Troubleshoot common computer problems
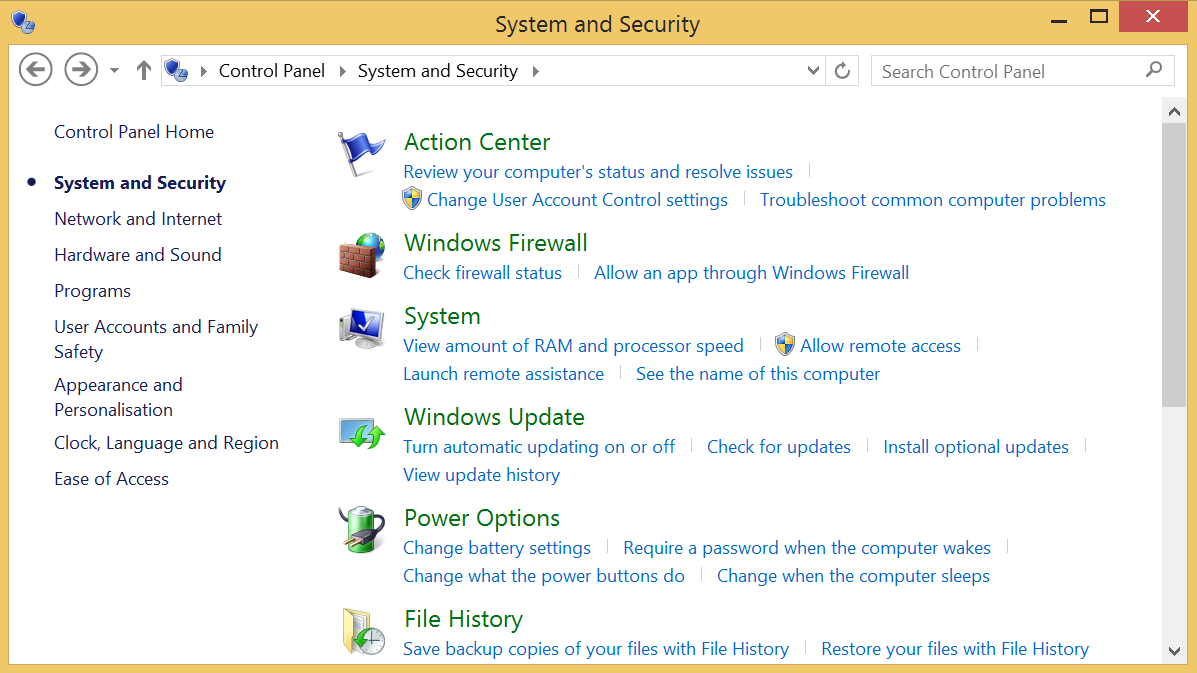The width and height of the screenshot is (1197, 673). pyautogui.click(x=932, y=200)
